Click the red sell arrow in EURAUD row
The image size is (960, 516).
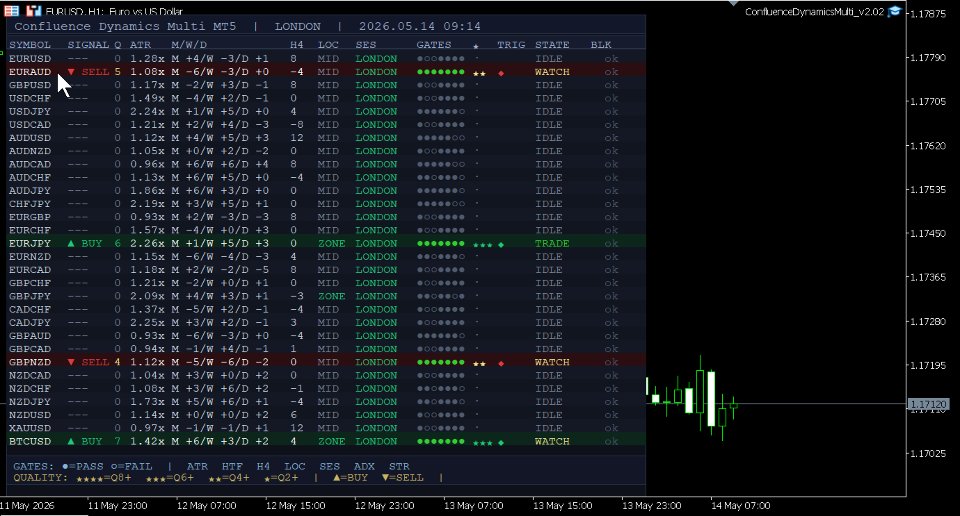71,72
